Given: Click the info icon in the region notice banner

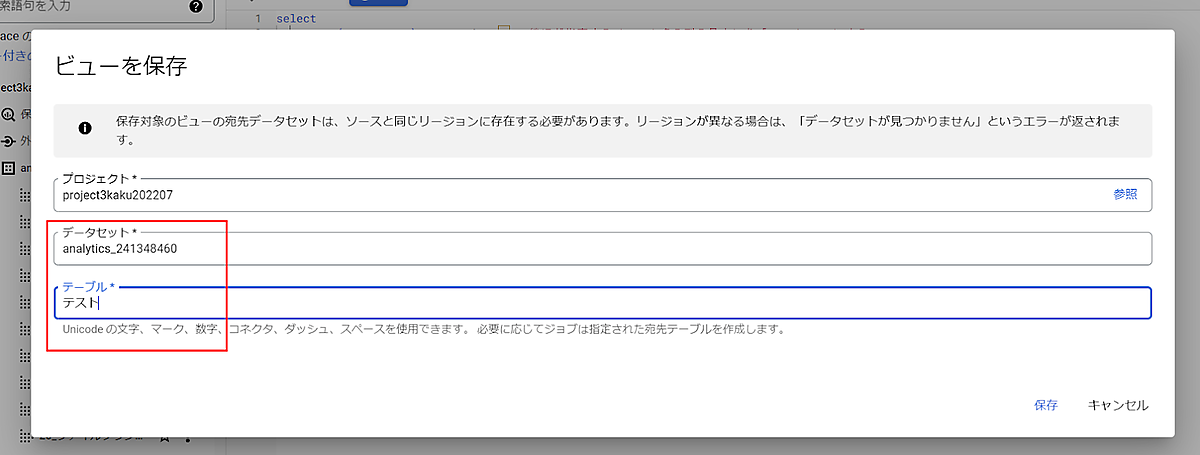Looking at the screenshot, I should (x=85, y=129).
